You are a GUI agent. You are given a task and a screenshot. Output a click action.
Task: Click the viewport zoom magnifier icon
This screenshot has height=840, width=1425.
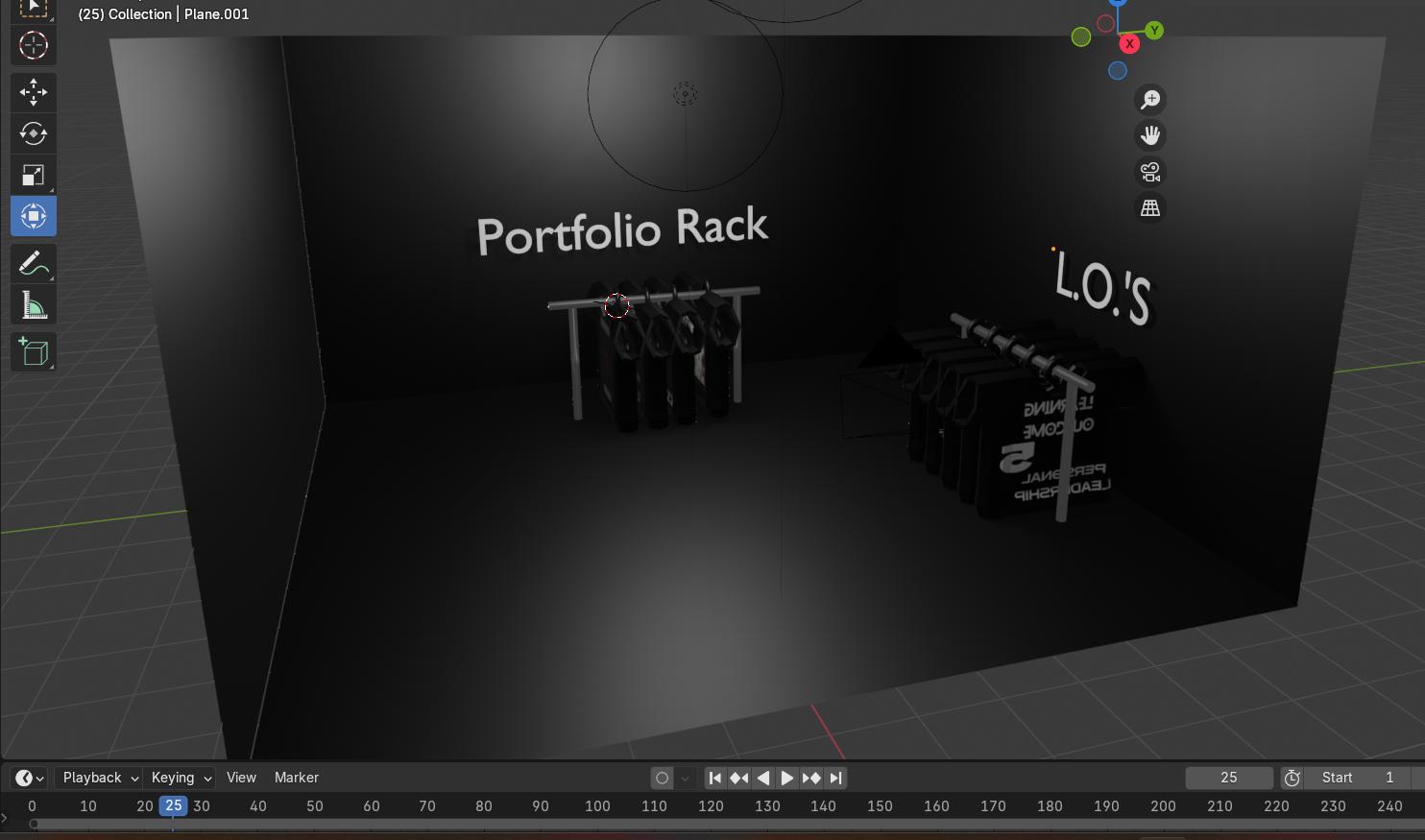point(1149,100)
